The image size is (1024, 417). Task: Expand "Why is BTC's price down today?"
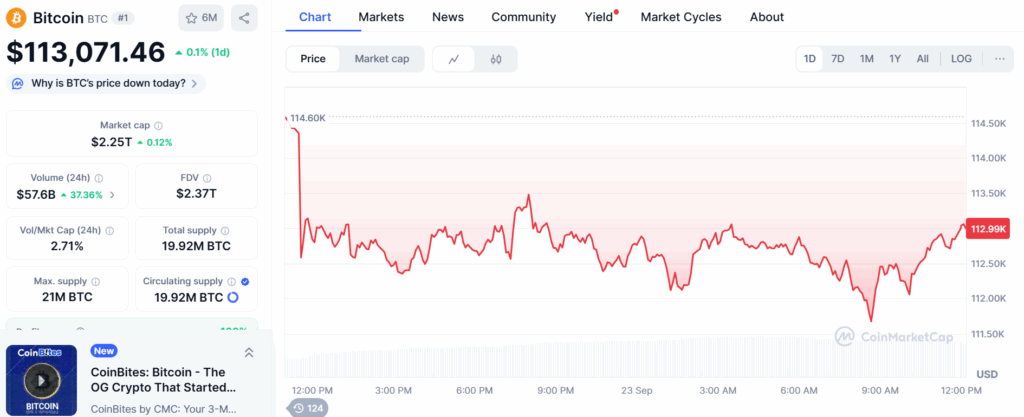coord(106,83)
